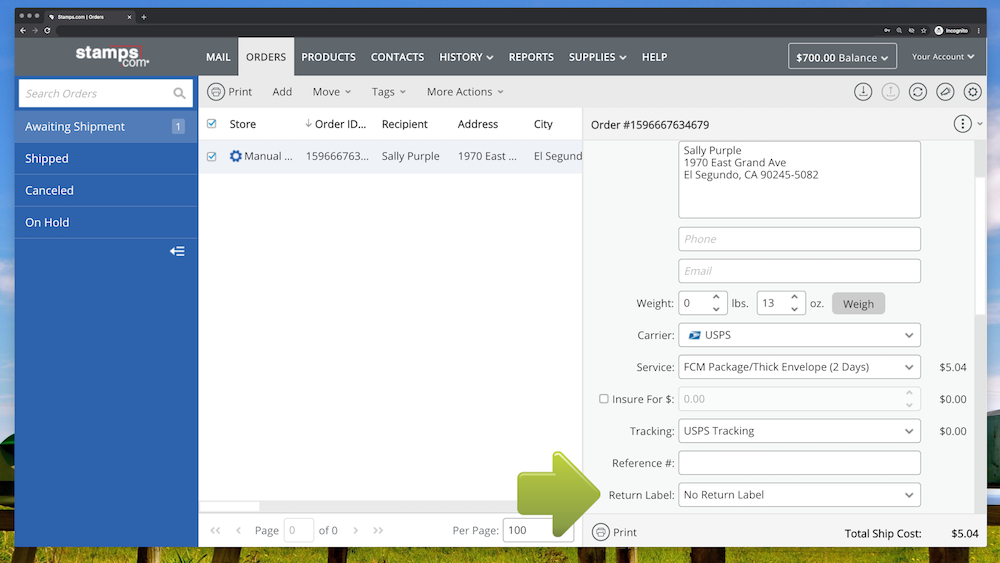Increase the pounds weight stepper
The width and height of the screenshot is (1000, 563).
tap(717, 298)
